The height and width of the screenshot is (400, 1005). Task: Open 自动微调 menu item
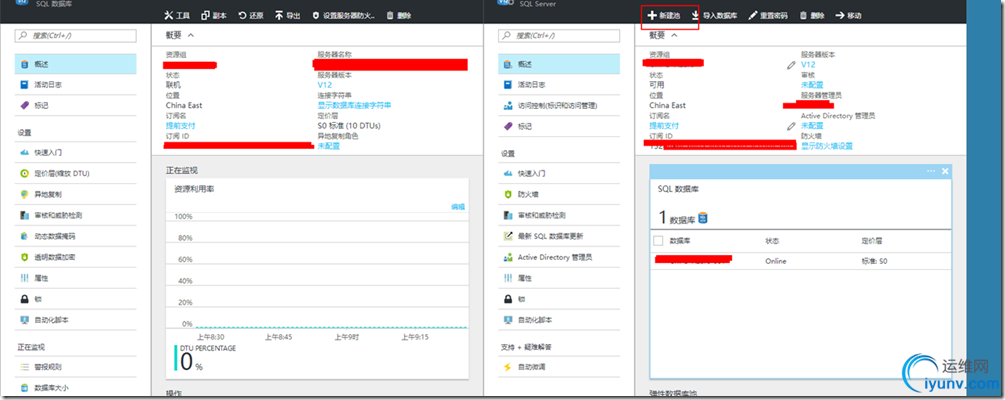coord(559,367)
